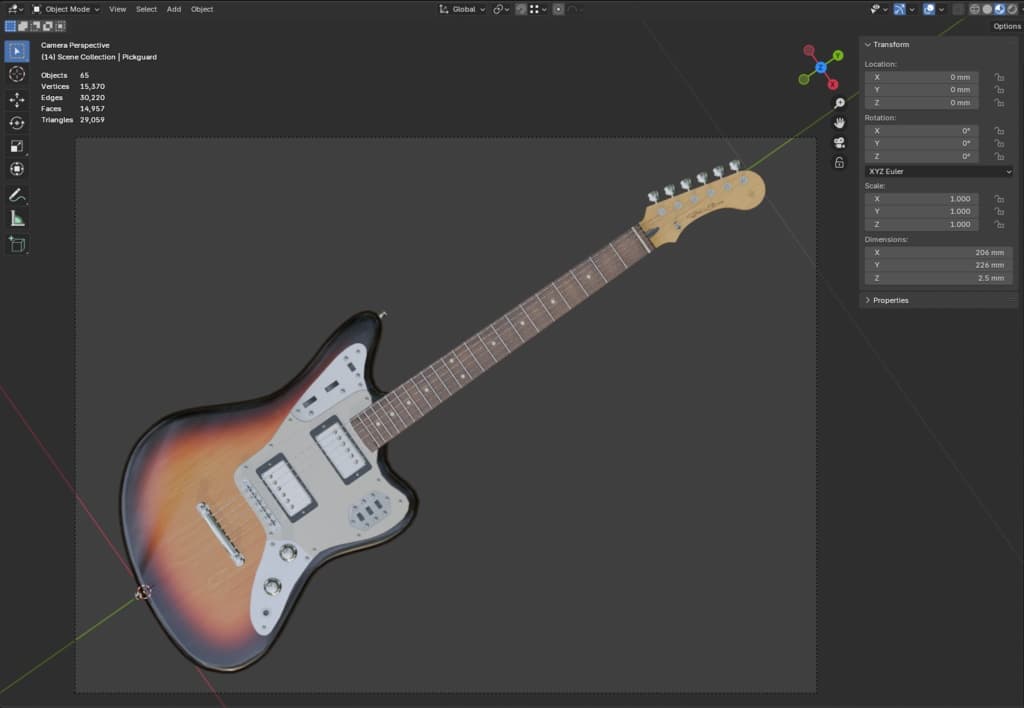Screen dimensions: 1024x708
Task: Activate the Rotate tool
Action: coord(17,123)
